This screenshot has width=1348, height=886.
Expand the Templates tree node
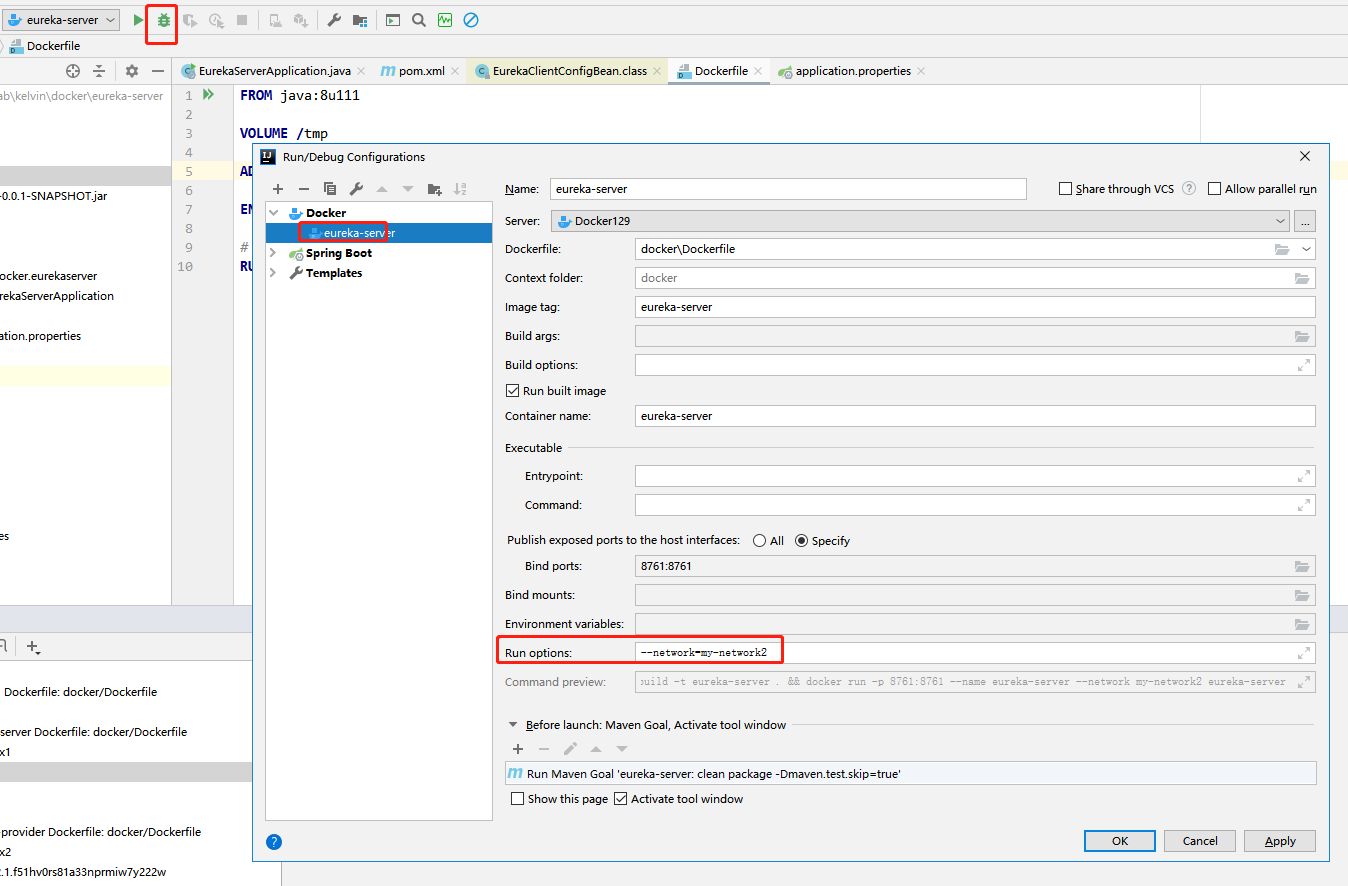tap(274, 273)
